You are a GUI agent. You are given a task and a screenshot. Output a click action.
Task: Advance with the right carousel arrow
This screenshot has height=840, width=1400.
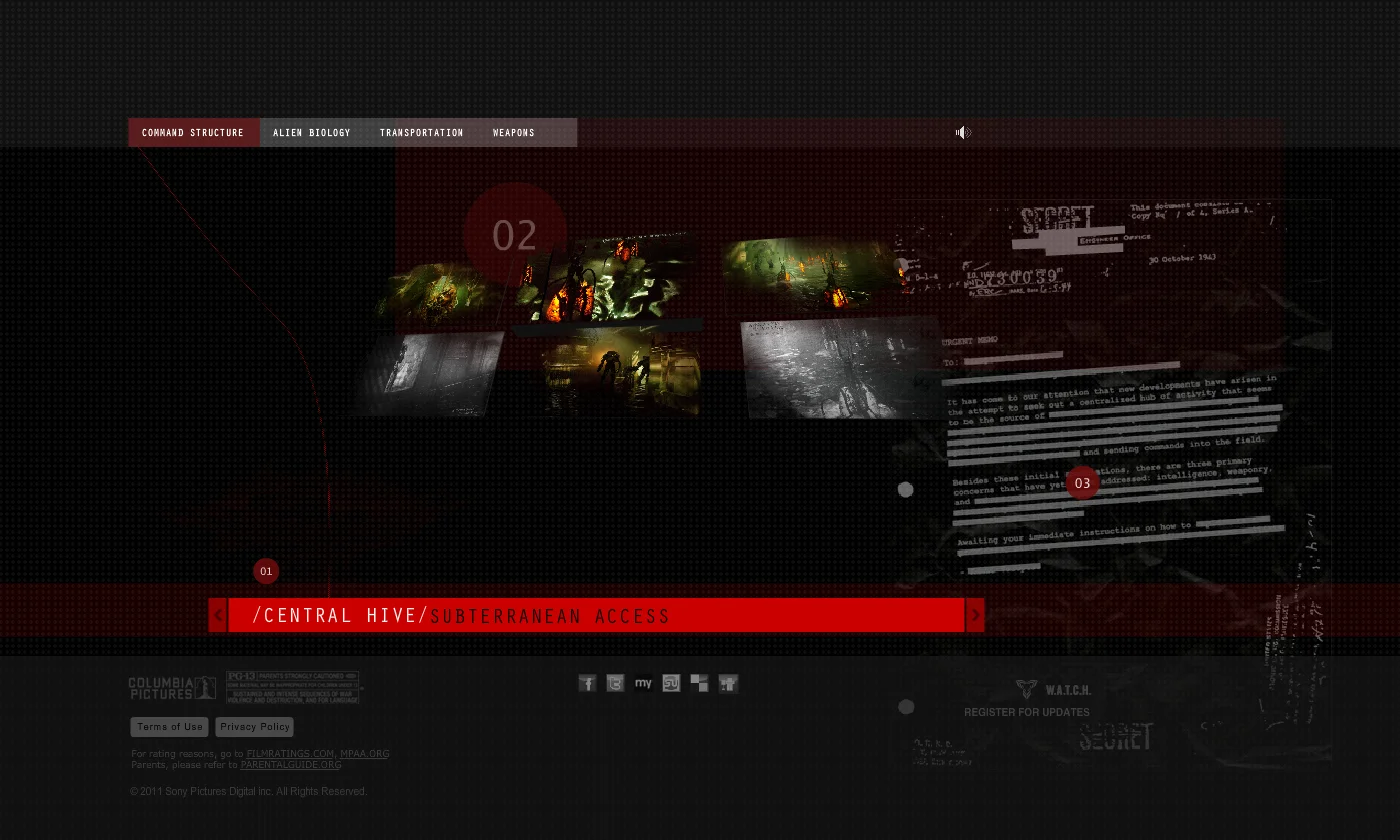pos(975,614)
